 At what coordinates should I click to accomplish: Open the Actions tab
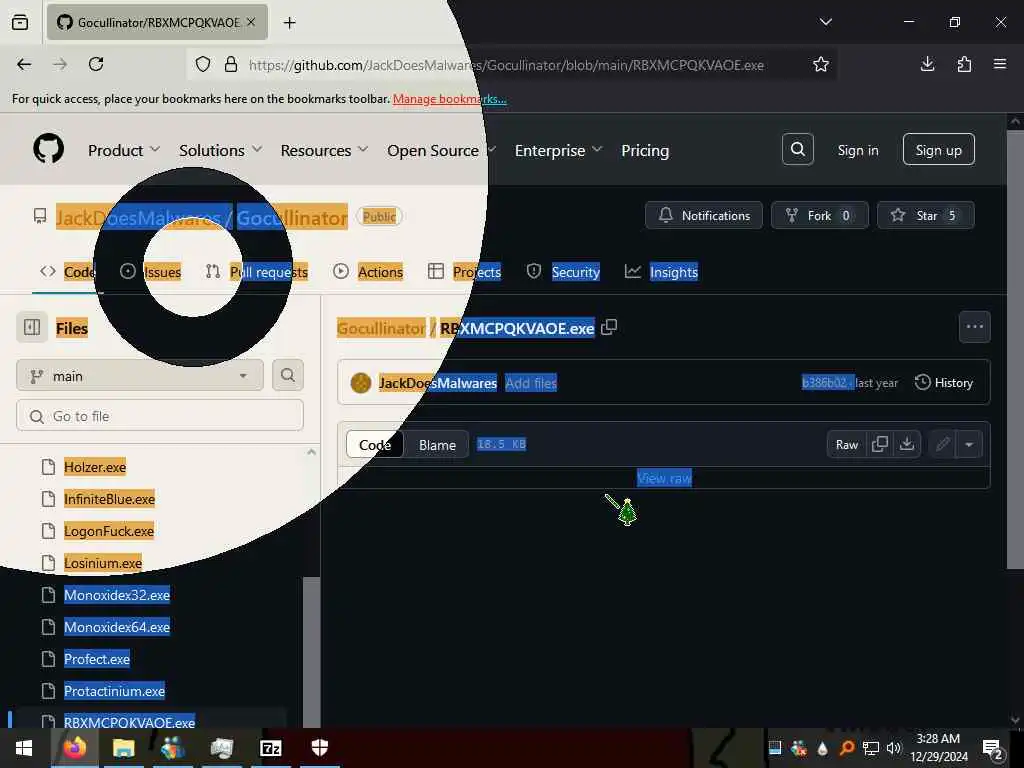click(368, 272)
